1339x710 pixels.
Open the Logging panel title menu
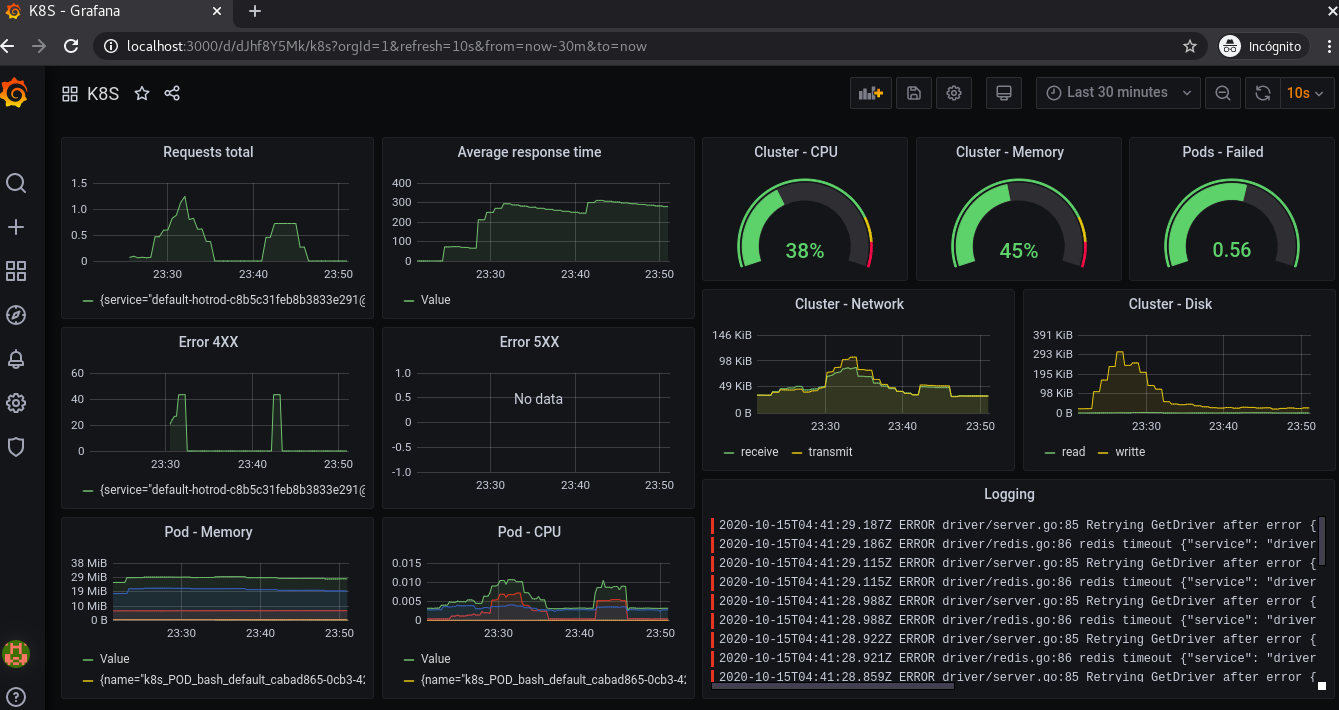[1009, 494]
